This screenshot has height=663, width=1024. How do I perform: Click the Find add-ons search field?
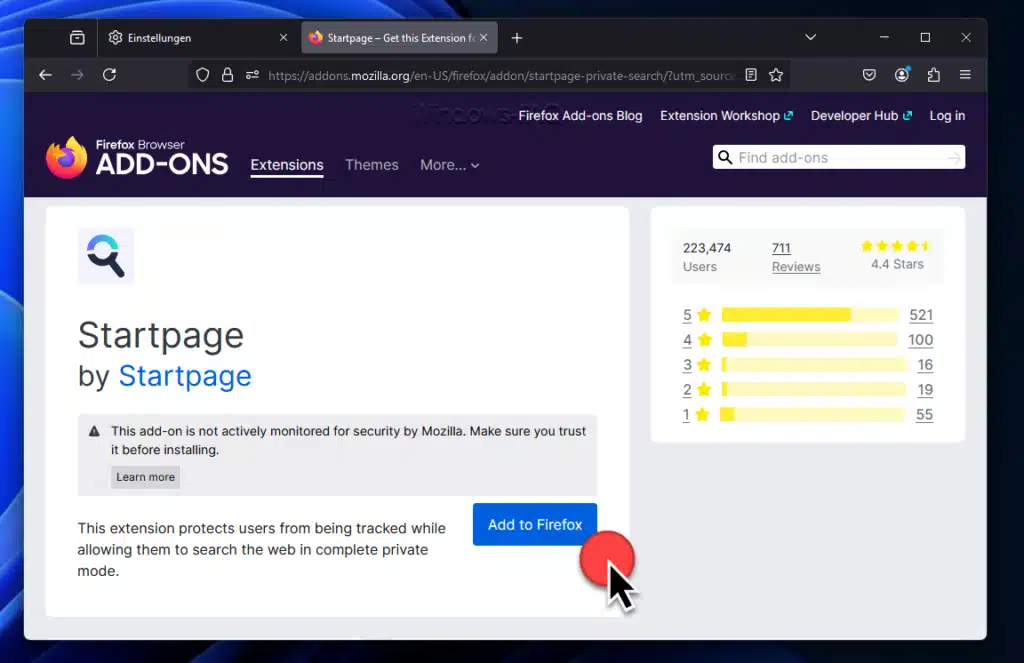pyautogui.click(x=840, y=157)
